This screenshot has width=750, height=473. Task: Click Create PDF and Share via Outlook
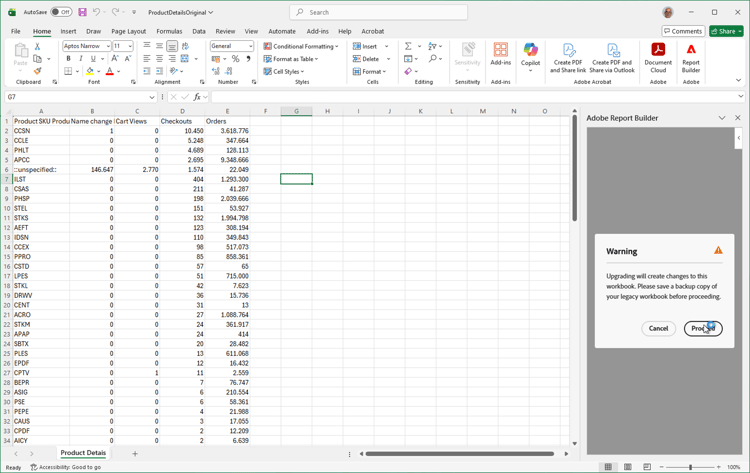[612, 58]
